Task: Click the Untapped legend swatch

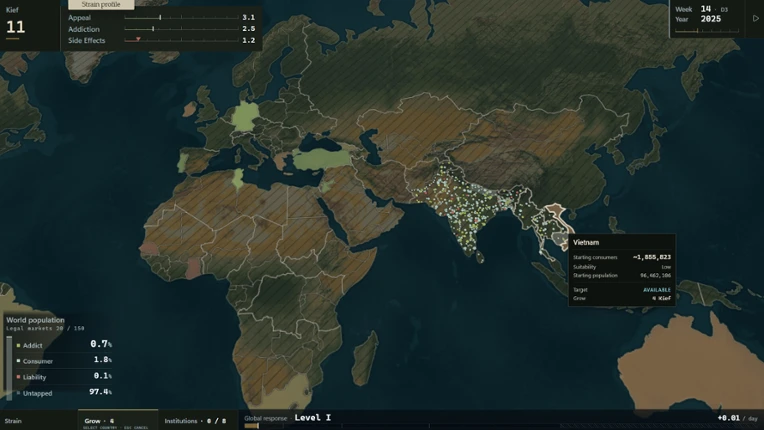Action: (19, 393)
